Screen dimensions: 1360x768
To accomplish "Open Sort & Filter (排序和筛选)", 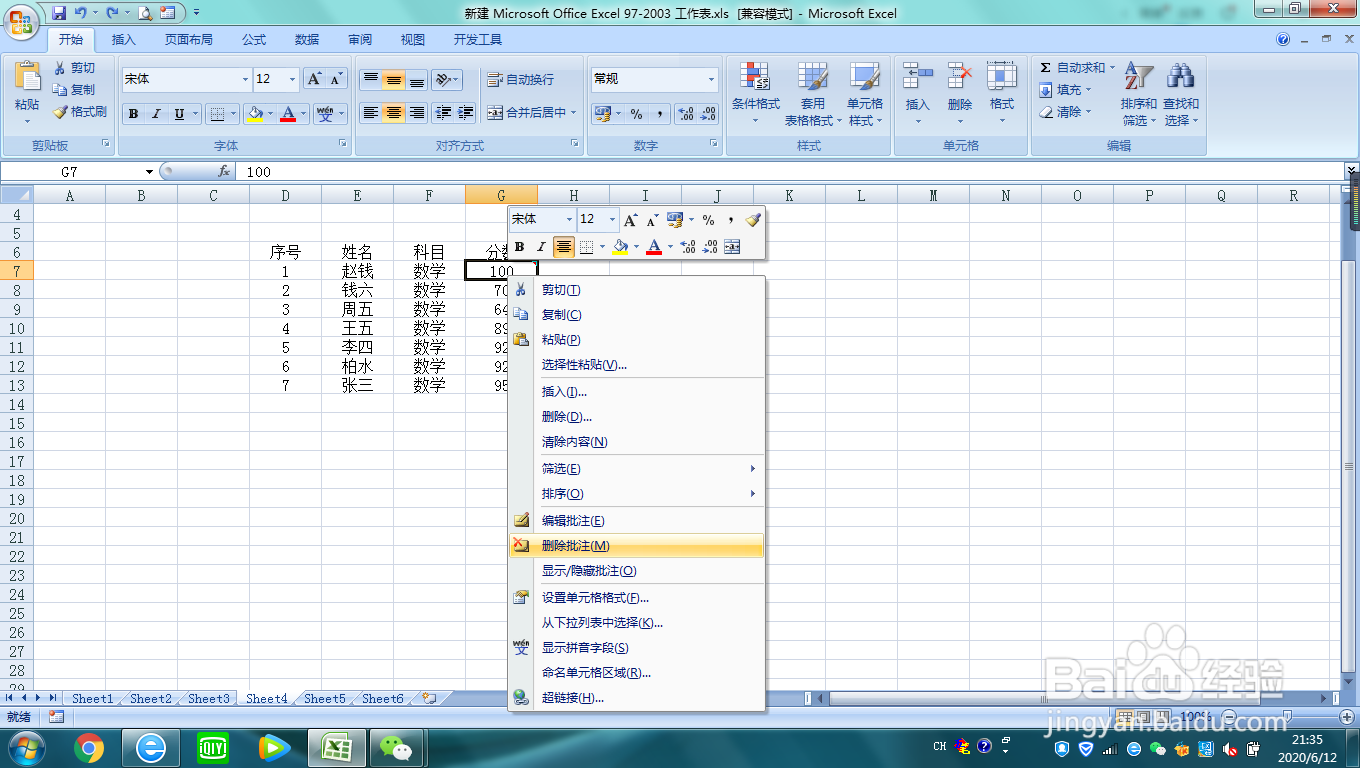I will tap(1139, 95).
